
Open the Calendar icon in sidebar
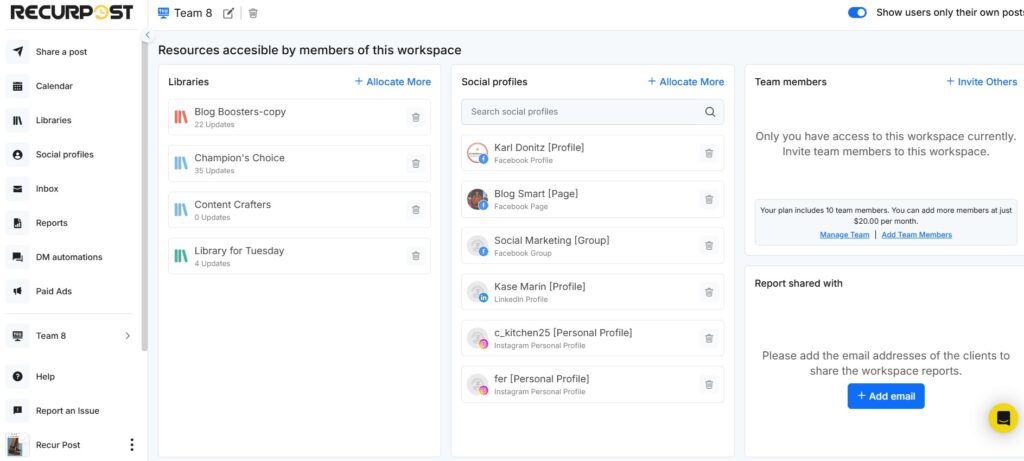coord(18,86)
